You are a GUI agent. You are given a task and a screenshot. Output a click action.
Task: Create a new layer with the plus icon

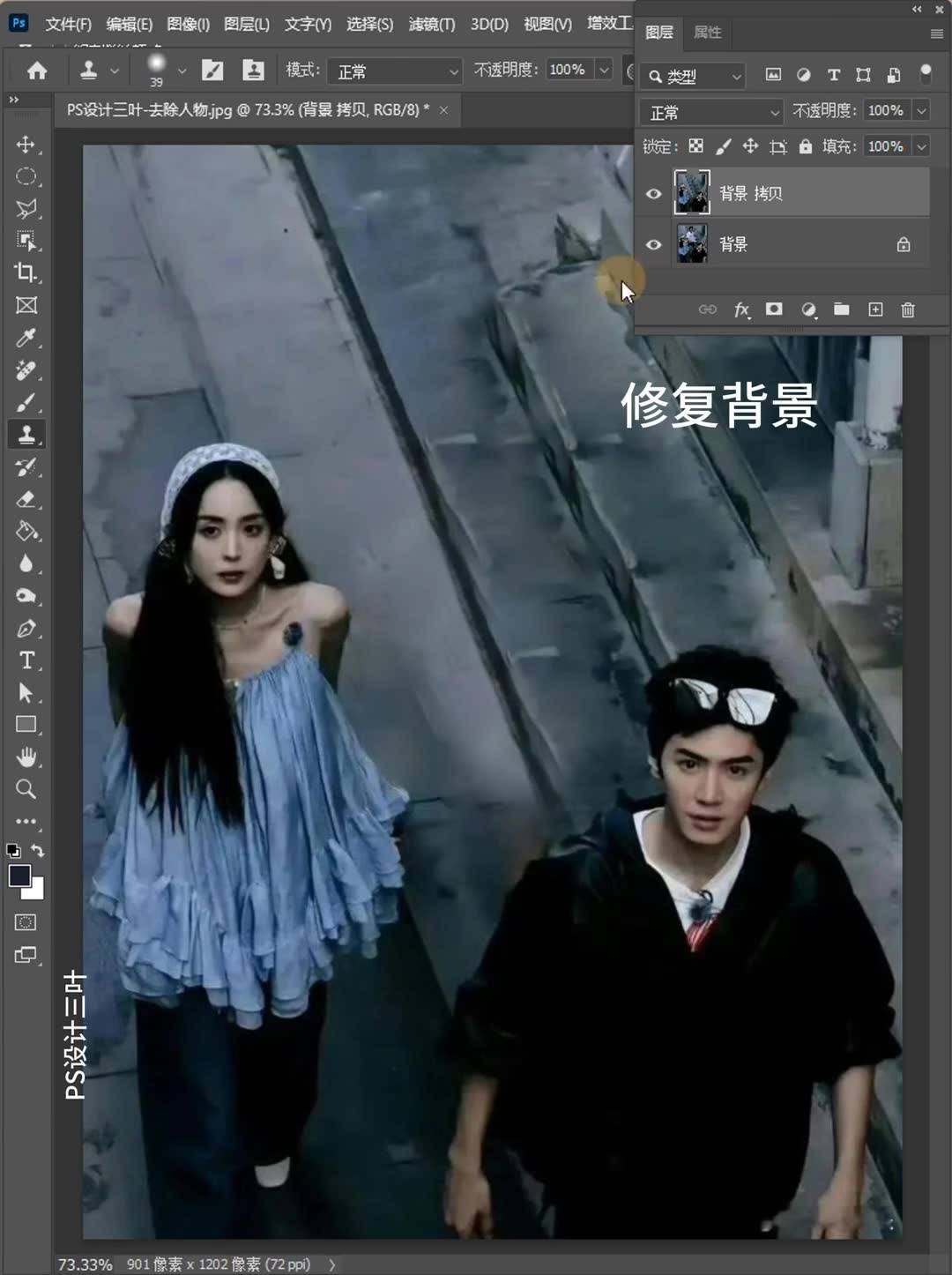pos(875,309)
